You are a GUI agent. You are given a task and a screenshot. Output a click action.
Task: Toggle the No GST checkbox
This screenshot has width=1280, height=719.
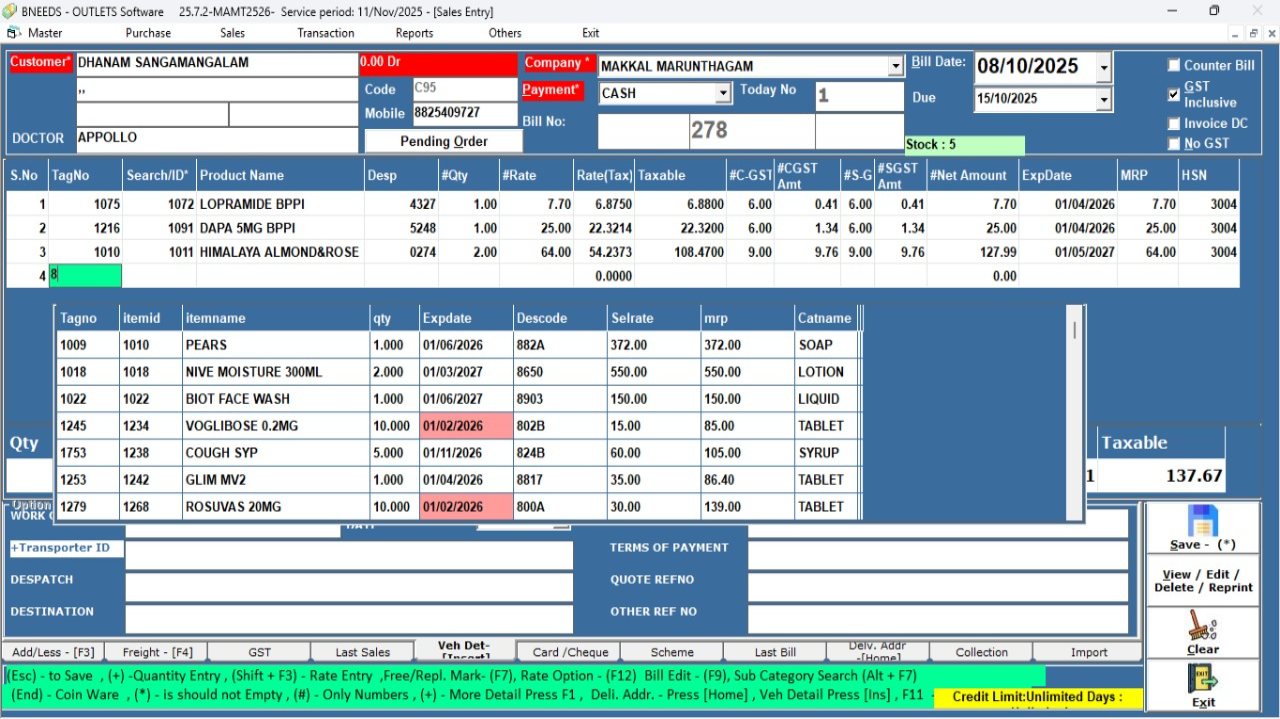(1174, 144)
